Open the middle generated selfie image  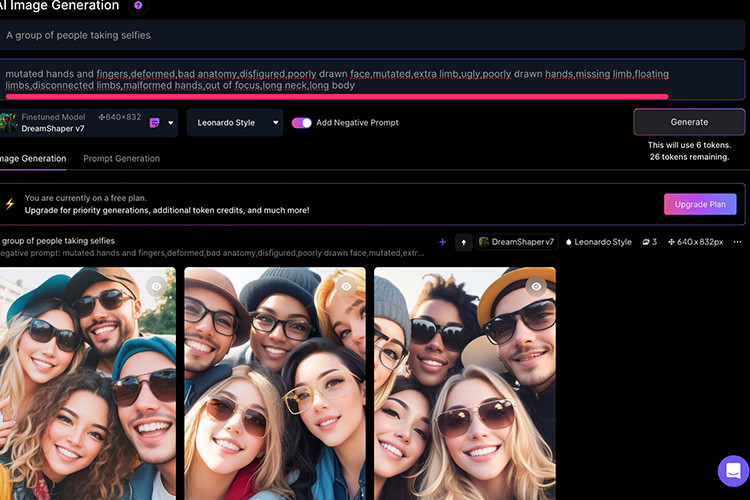pos(275,384)
